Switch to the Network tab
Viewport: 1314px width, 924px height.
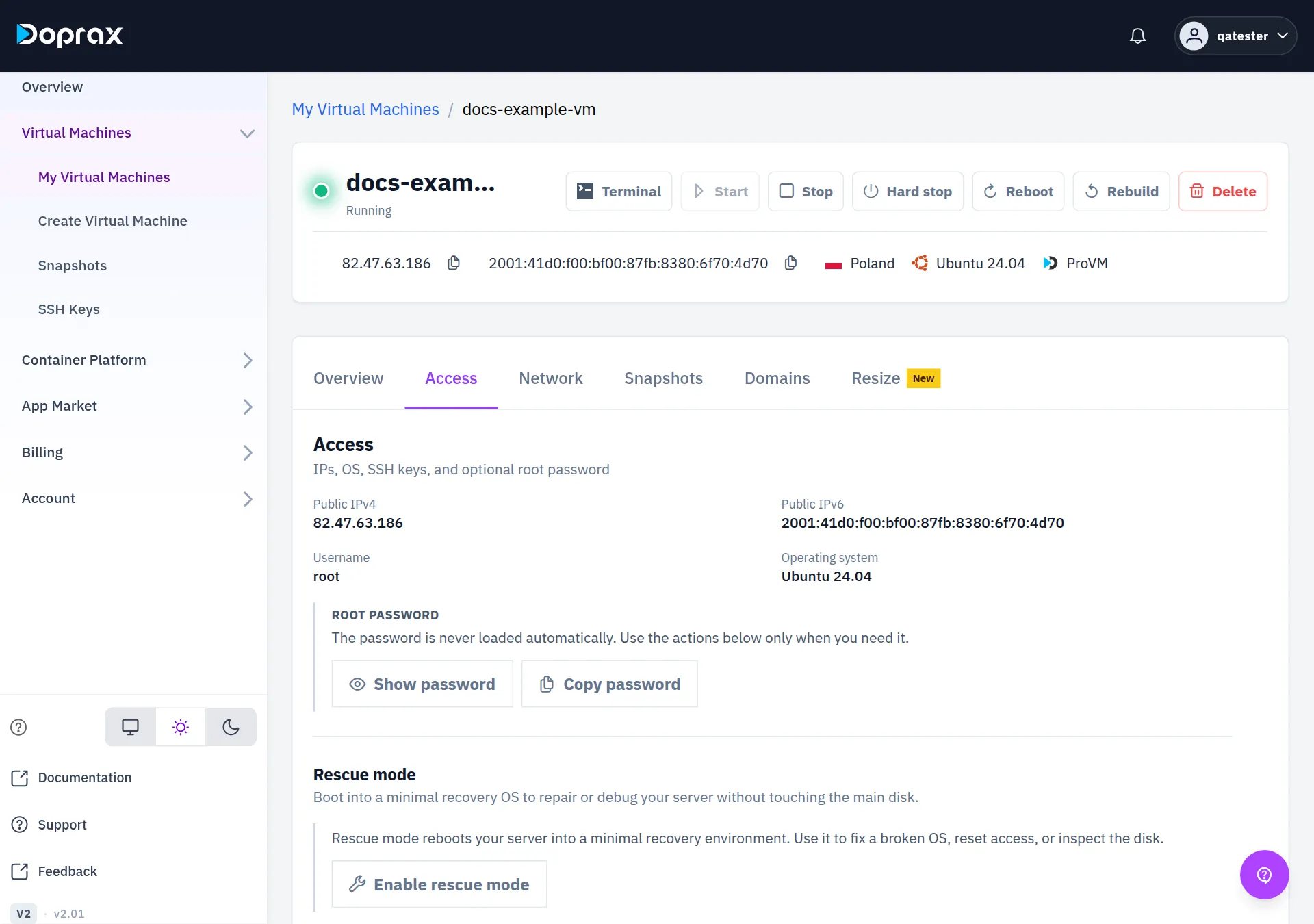coord(550,378)
